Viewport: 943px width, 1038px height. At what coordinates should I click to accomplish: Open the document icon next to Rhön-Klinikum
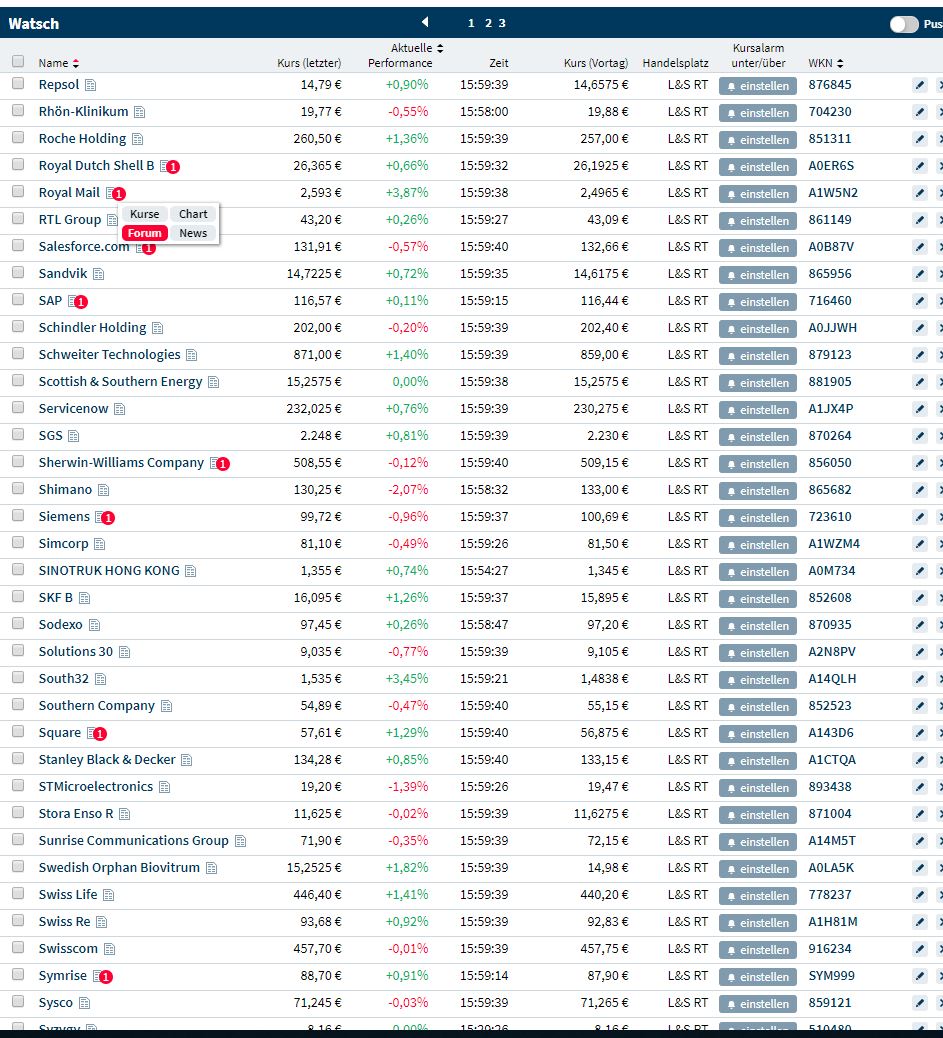pos(140,113)
